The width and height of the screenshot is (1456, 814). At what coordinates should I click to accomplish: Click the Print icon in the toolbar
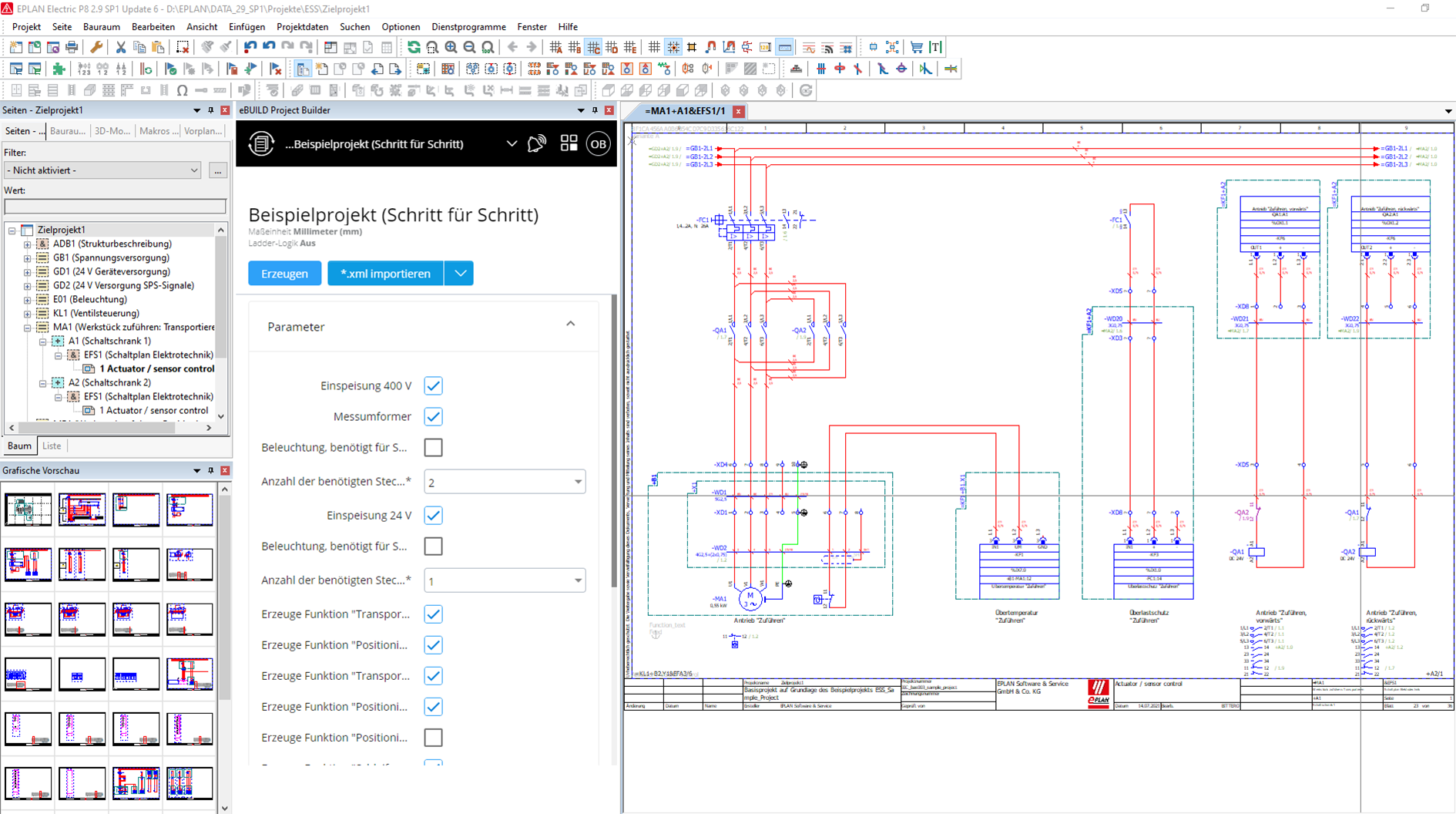[72, 47]
